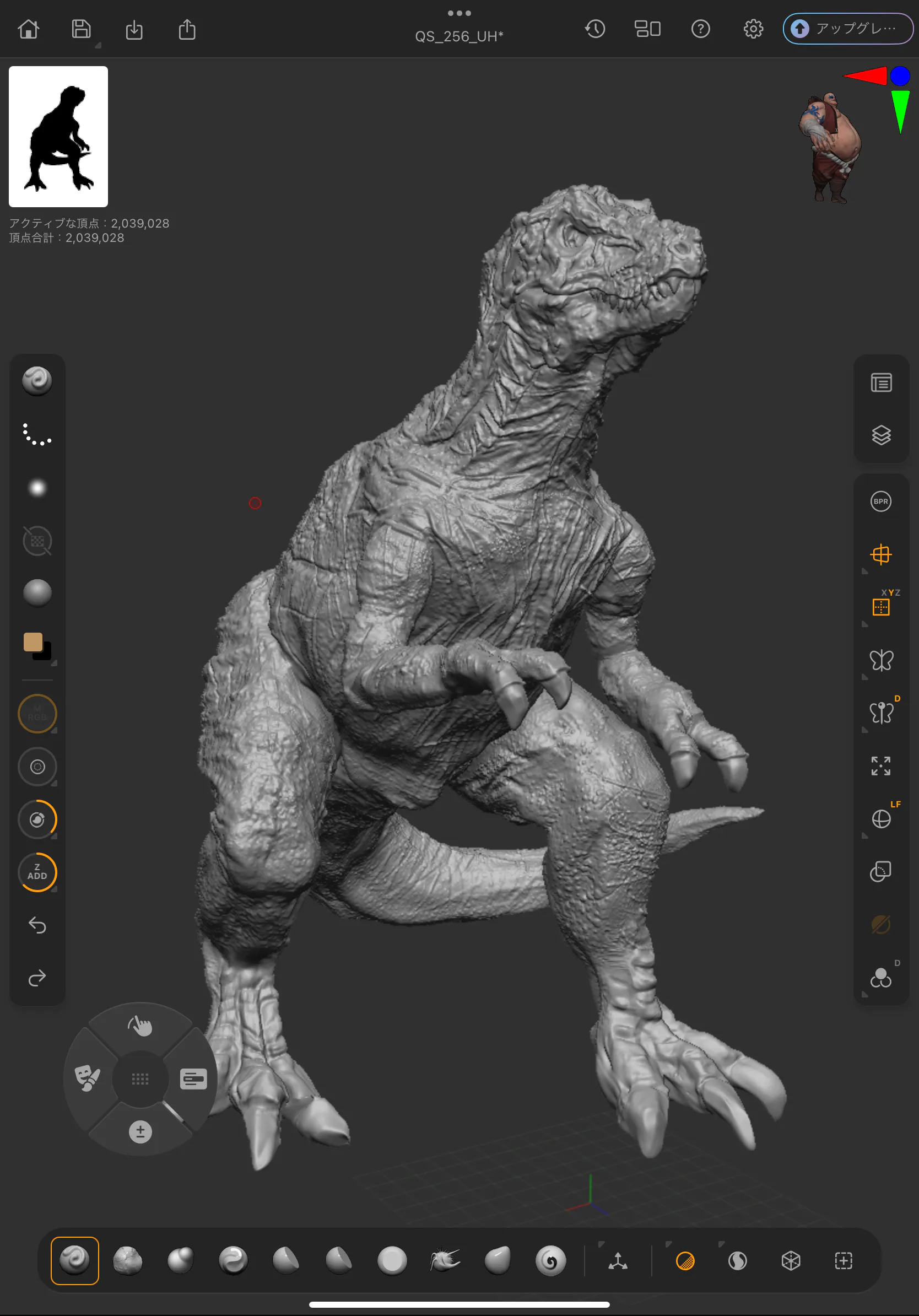Toggle the orange perspective camera icon
This screenshot has width=919, height=1316.
[880, 554]
